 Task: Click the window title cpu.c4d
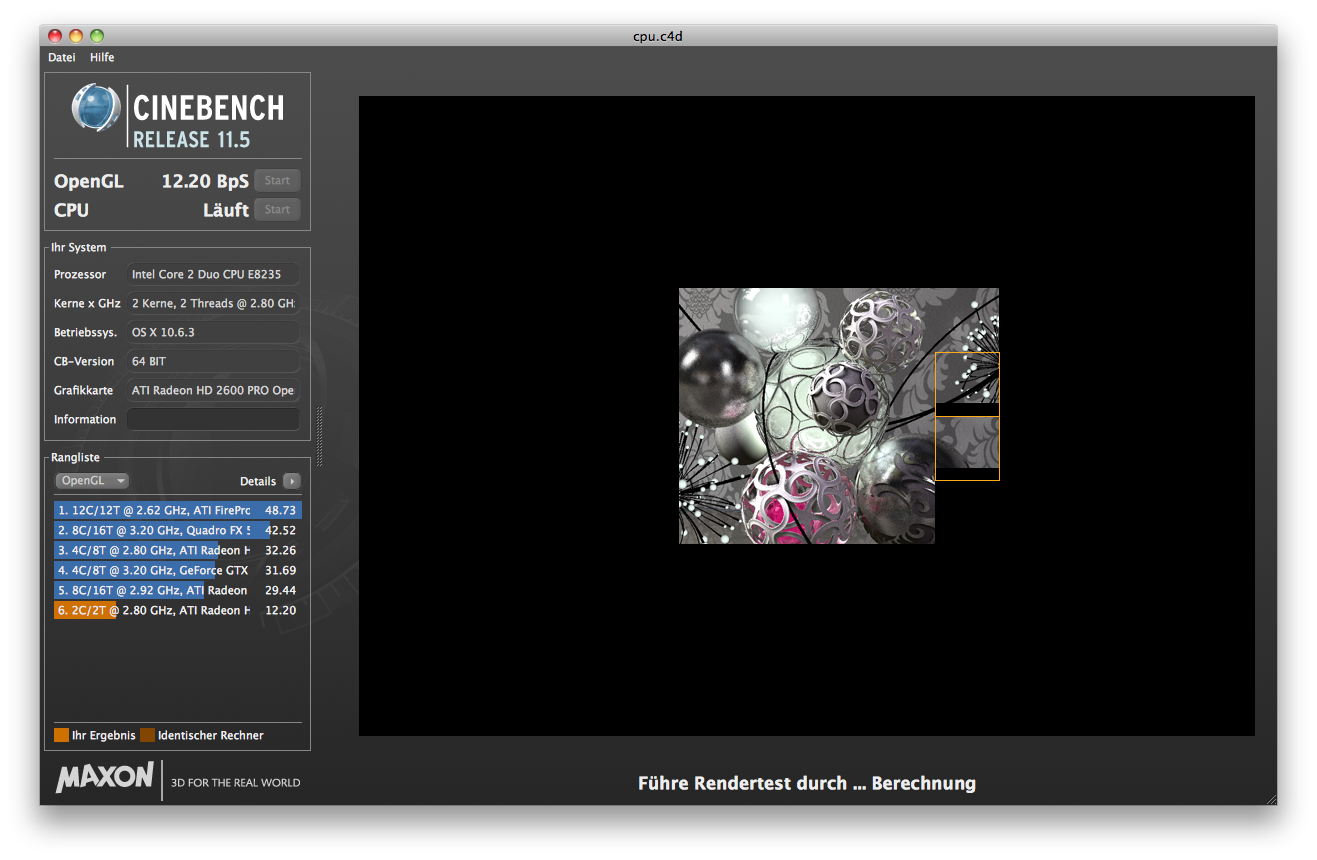[658, 36]
